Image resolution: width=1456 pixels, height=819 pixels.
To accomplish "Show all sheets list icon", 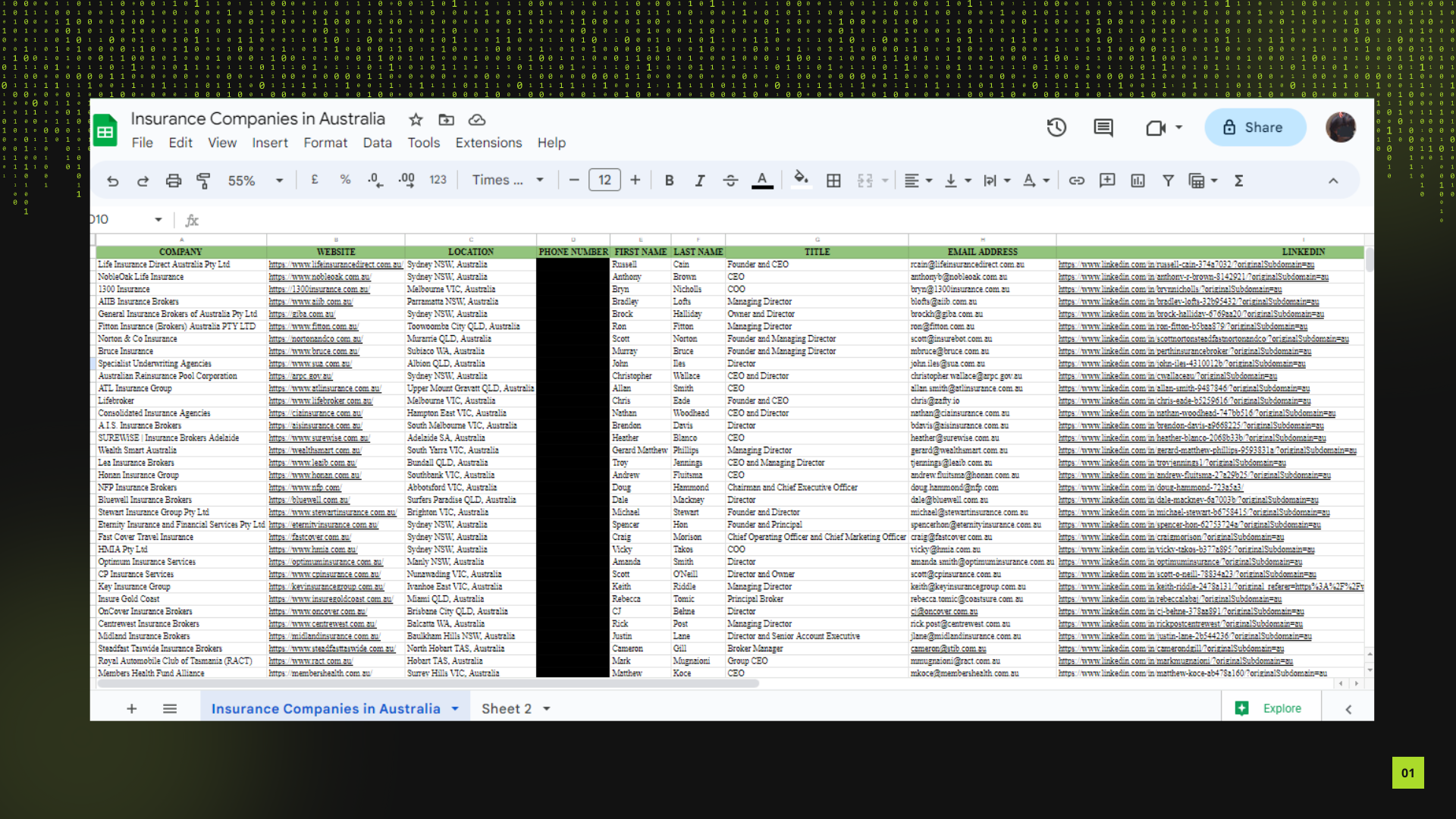I will [x=170, y=708].
